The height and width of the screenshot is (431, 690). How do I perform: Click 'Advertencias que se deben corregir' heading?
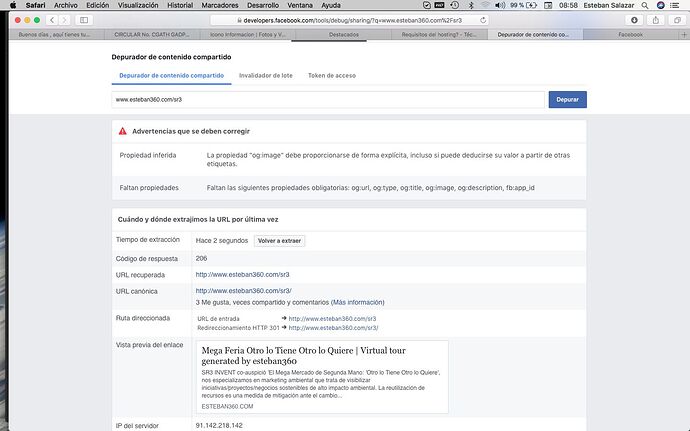[191, 131]
